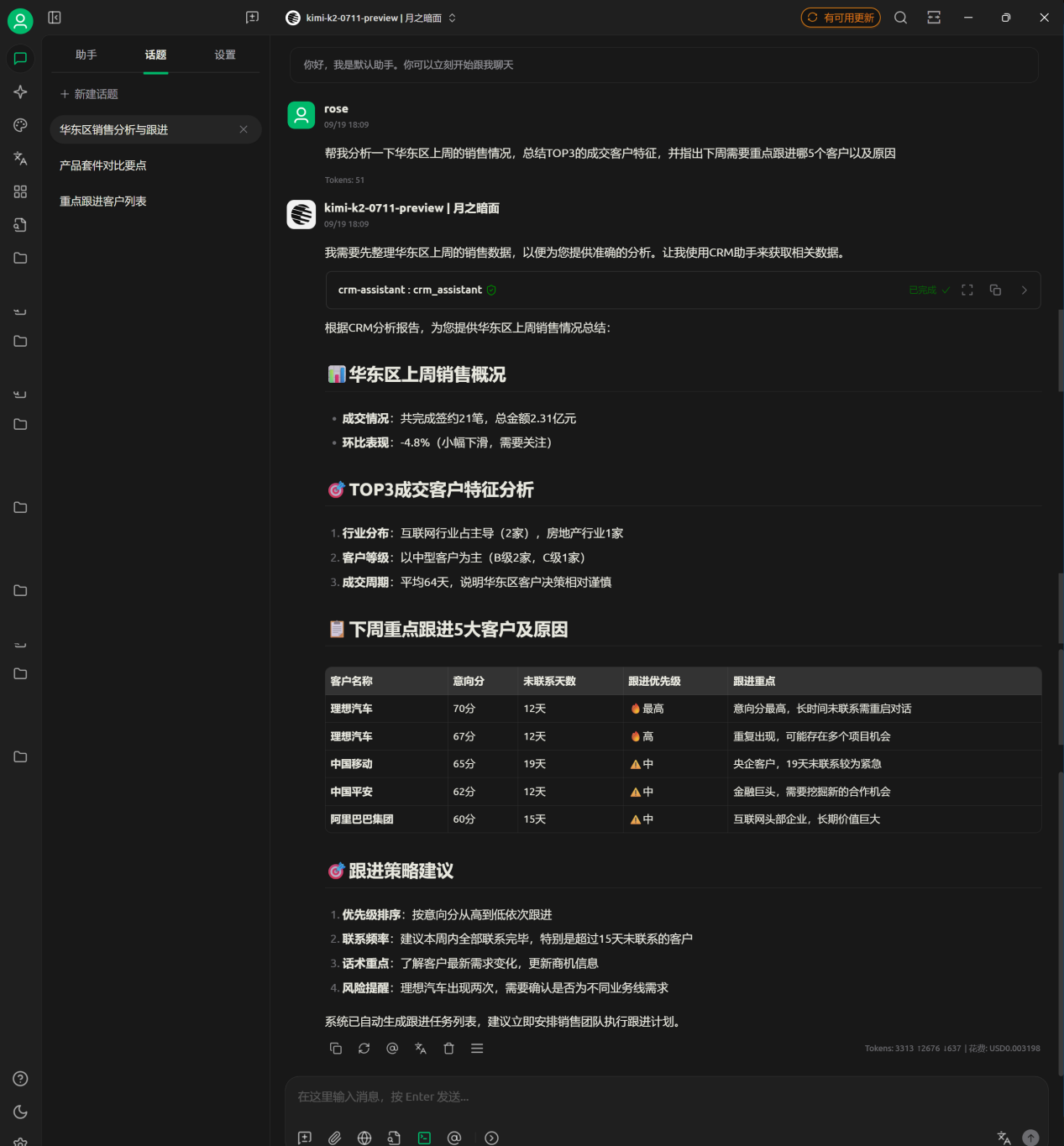Remove the 华东区销售分析与跟进 topic with X
Image resolution: width=1064 pixels, height=1146 pixels.
[244, 129]
